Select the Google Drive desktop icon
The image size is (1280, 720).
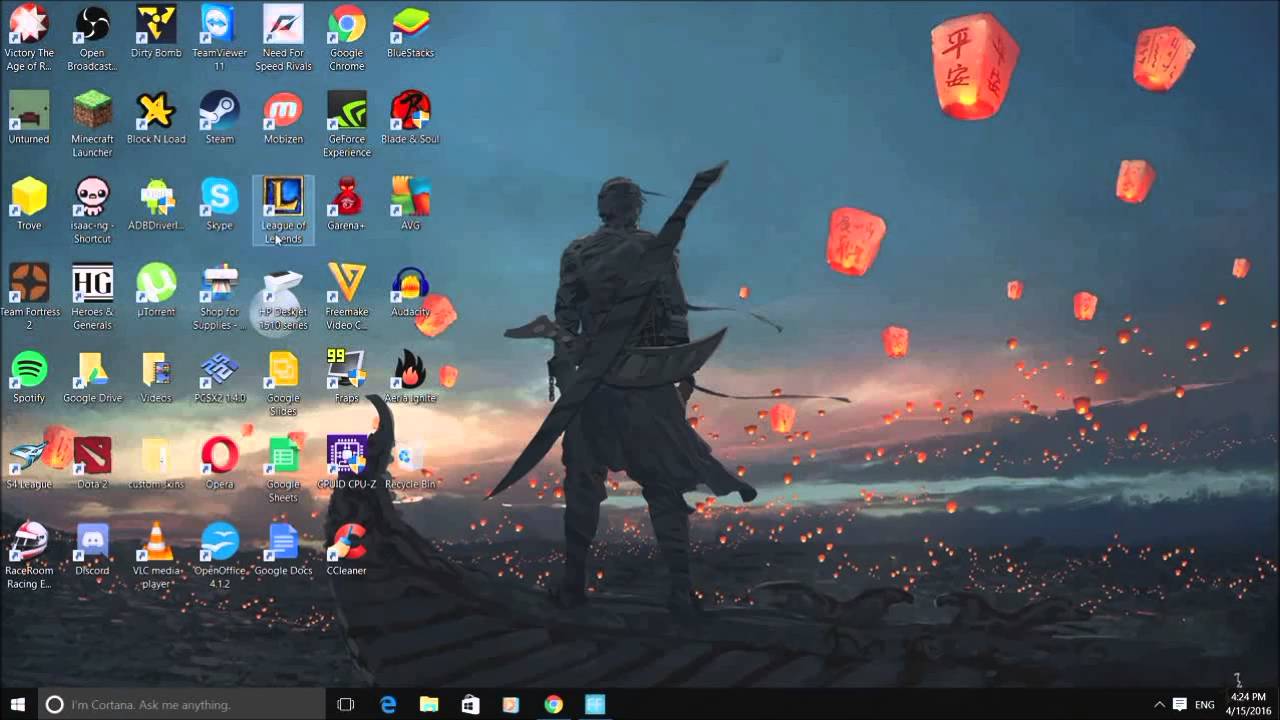(x=92, y=377)
